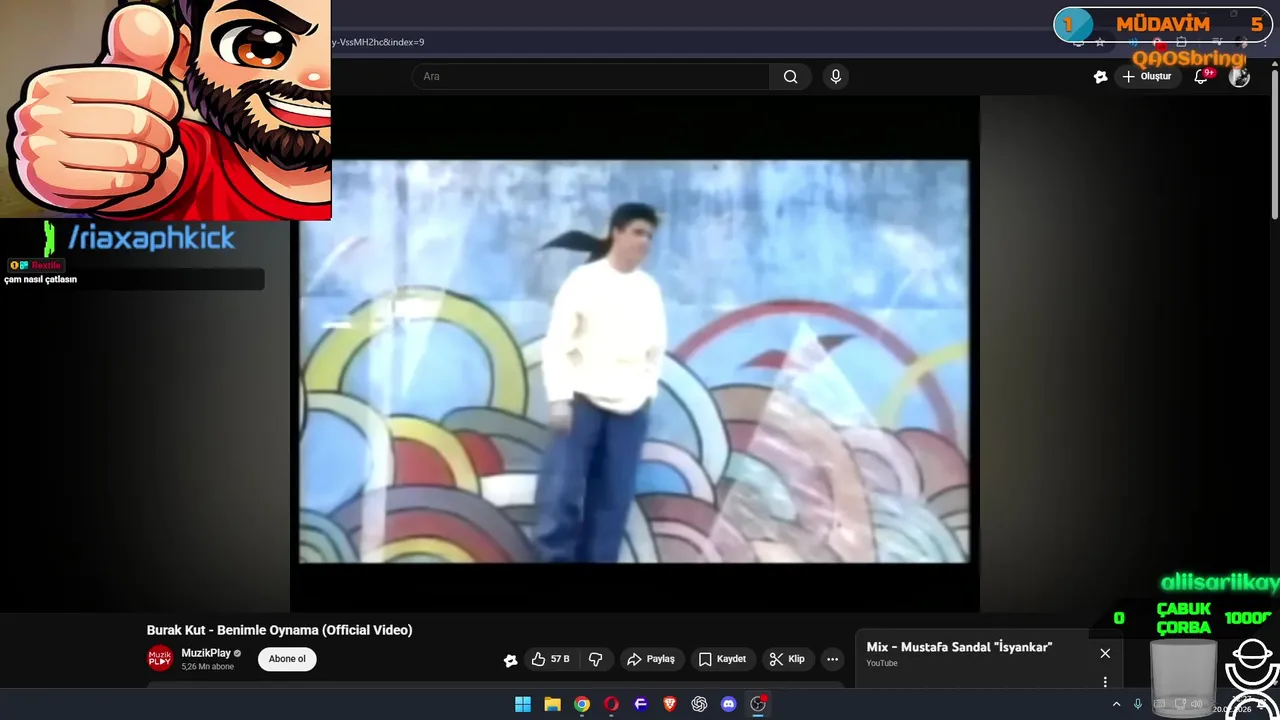Click the sparkle icon left of Oluştur
Image resolution: width=1280 pixels, height=720 pixels.
coord(1101,77)
